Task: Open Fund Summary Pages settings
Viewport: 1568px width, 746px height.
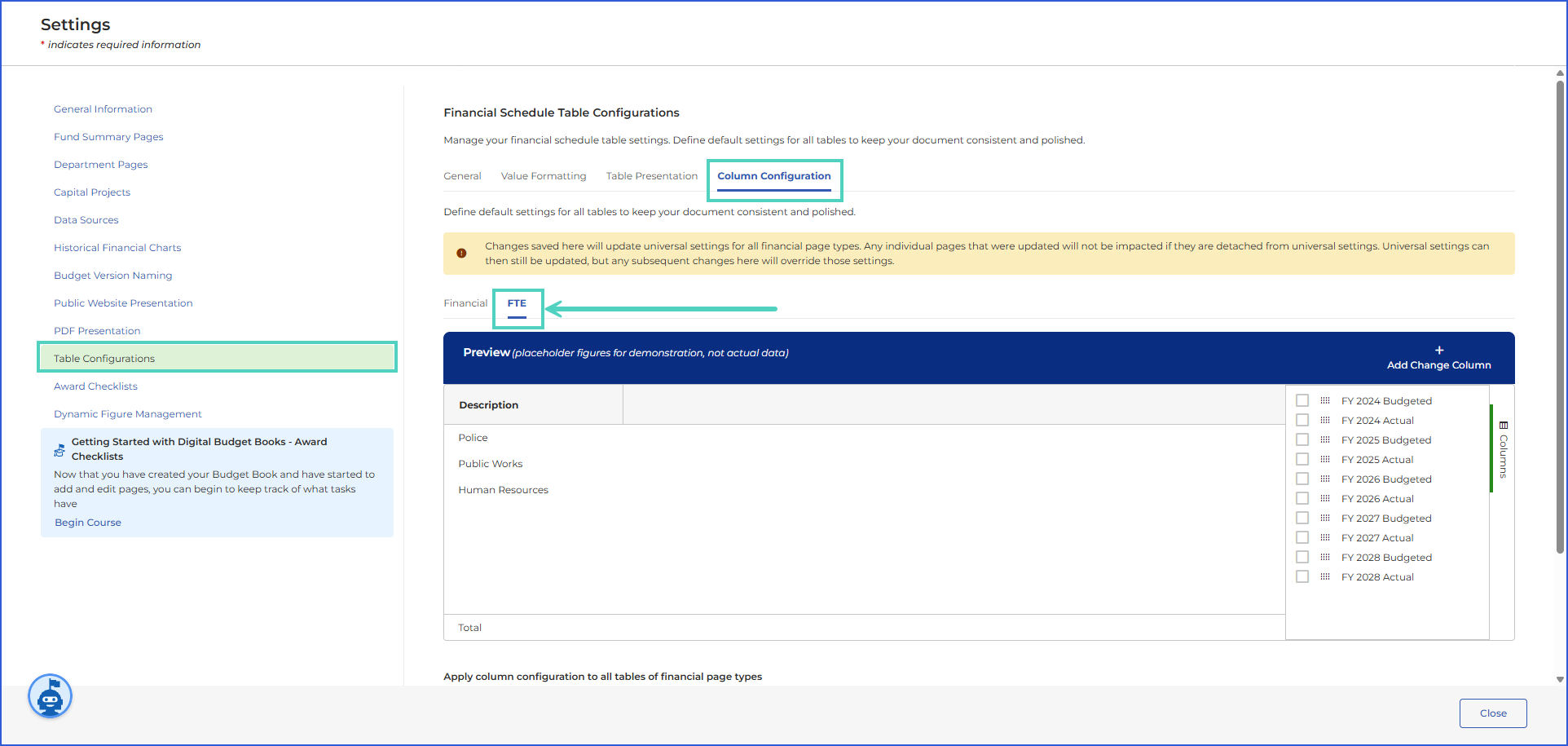Action: [x=108, y=137]
